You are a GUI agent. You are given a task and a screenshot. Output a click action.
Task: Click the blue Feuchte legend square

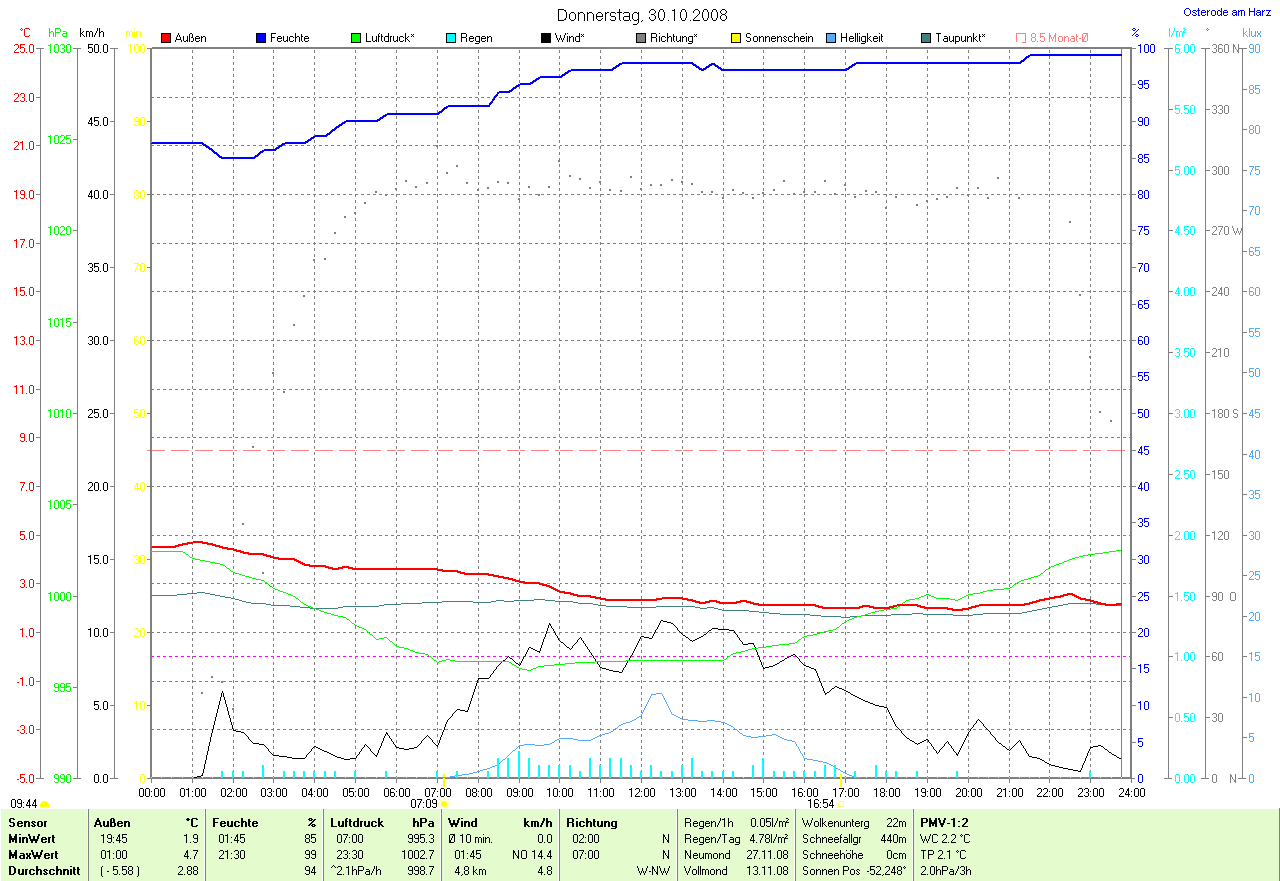coord(261,38)
